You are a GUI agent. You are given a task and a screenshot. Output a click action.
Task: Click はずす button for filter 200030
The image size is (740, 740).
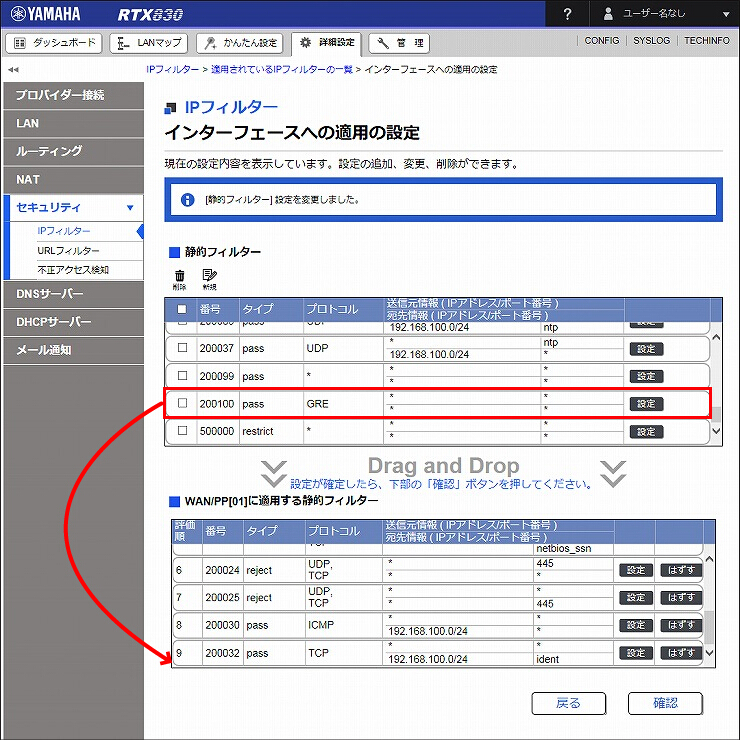tap(681, 625)
